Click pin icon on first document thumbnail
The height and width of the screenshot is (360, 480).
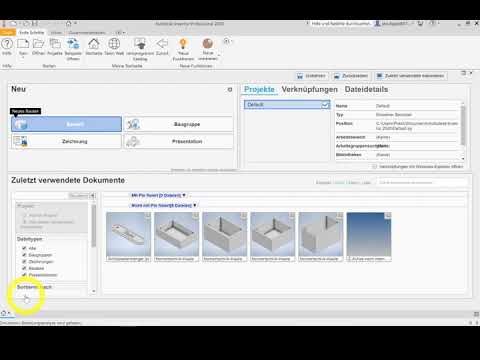(x=148, y=216)
